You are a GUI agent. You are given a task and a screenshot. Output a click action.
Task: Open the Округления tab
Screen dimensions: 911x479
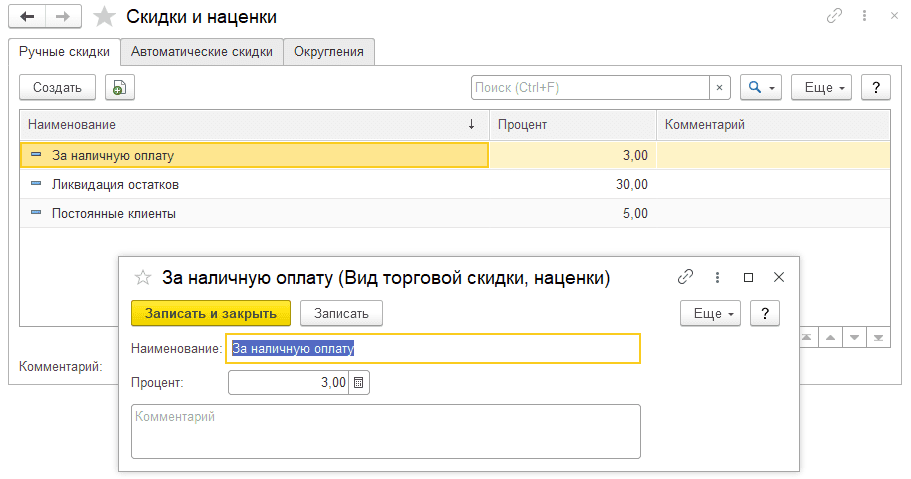329,52
